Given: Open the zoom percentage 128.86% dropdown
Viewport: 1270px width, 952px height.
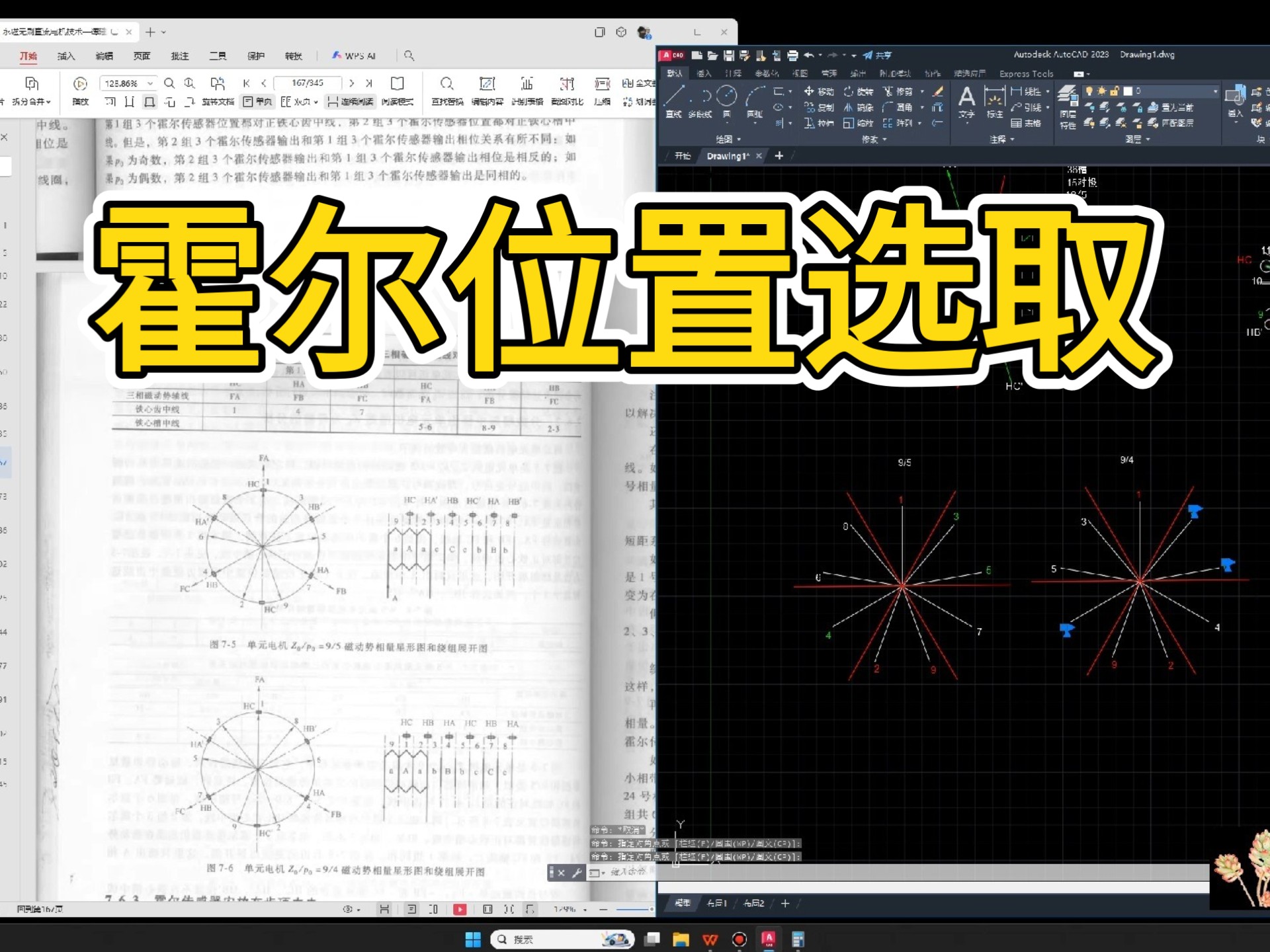Looking at the screenshot, I should (x=150, y=84).
